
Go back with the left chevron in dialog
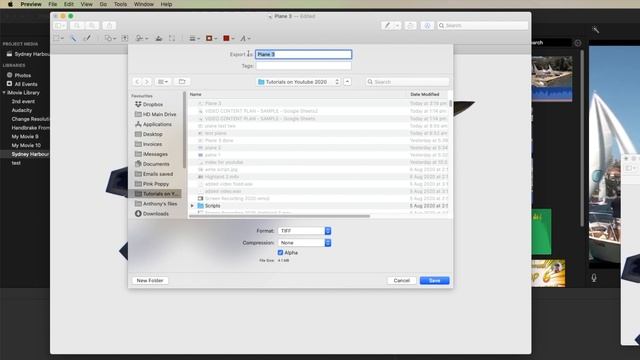137,82
